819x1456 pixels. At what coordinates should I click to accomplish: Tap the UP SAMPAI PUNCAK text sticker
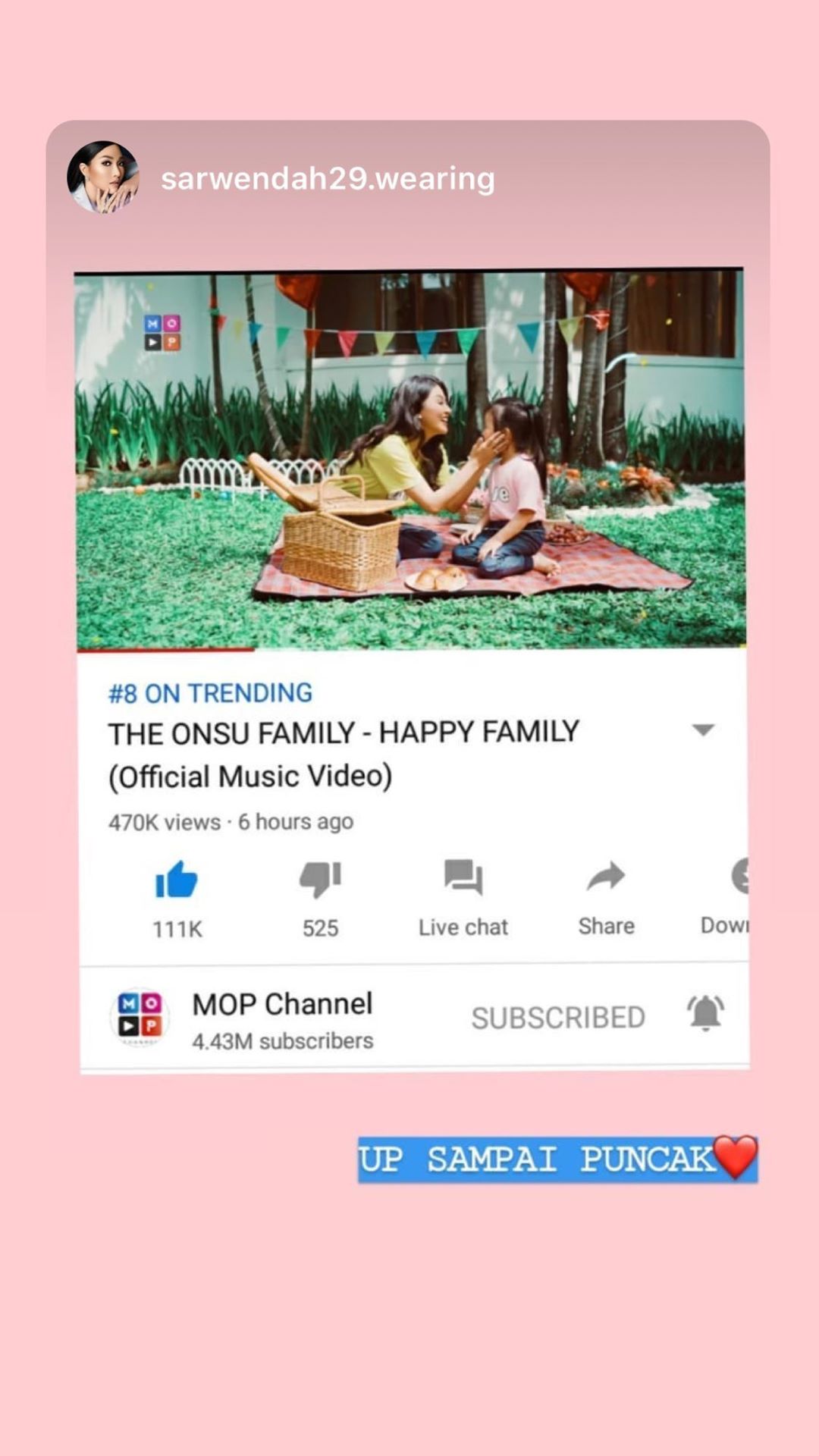(558, 1159)
